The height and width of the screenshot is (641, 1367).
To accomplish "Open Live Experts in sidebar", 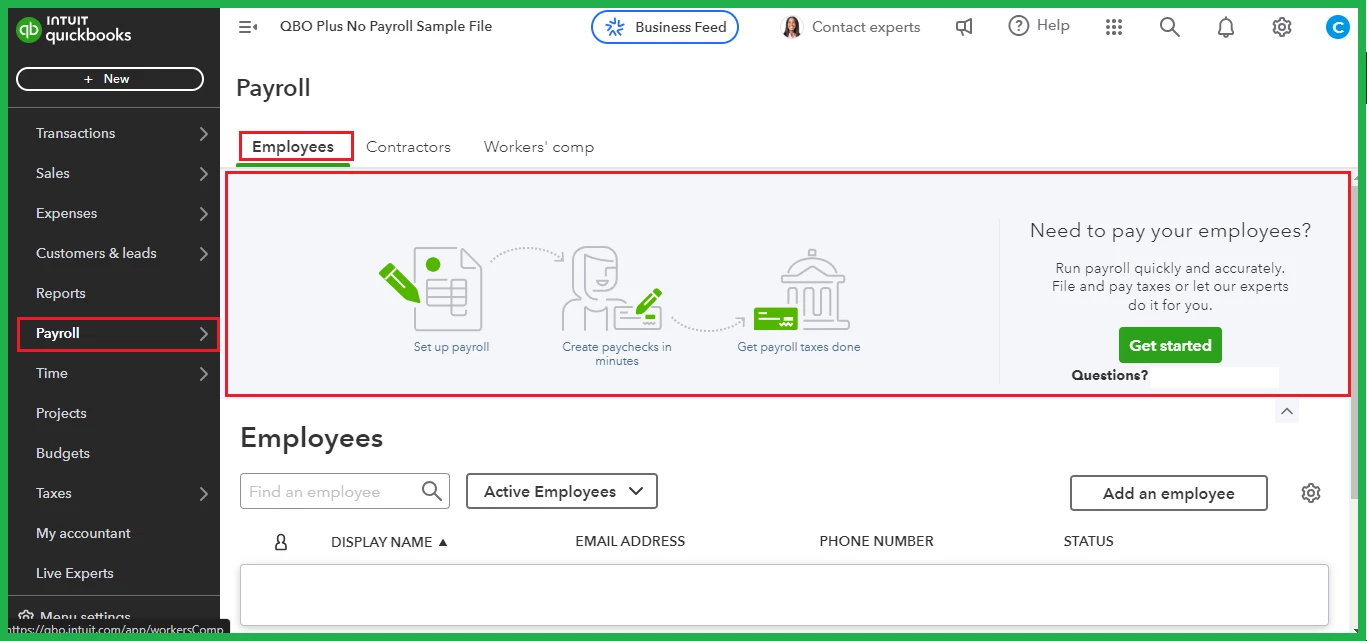I will pos(75,573).
